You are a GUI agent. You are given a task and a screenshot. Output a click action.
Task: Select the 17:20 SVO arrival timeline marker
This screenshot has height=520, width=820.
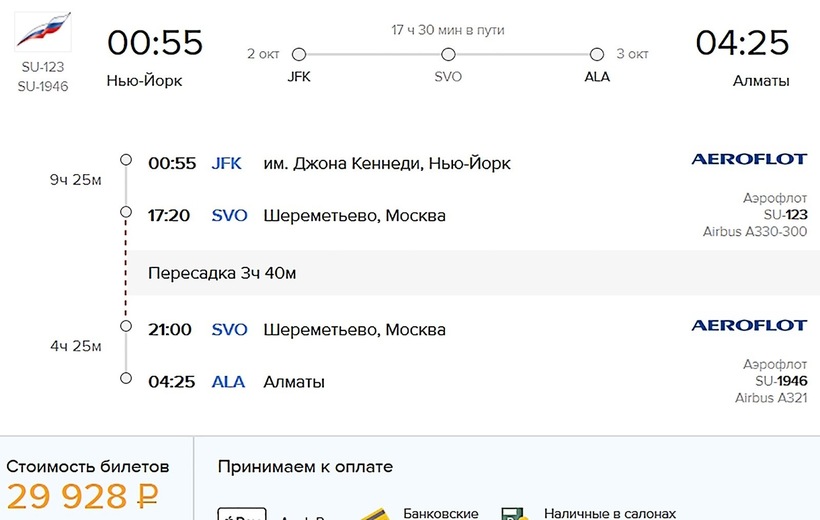[125, 212]
